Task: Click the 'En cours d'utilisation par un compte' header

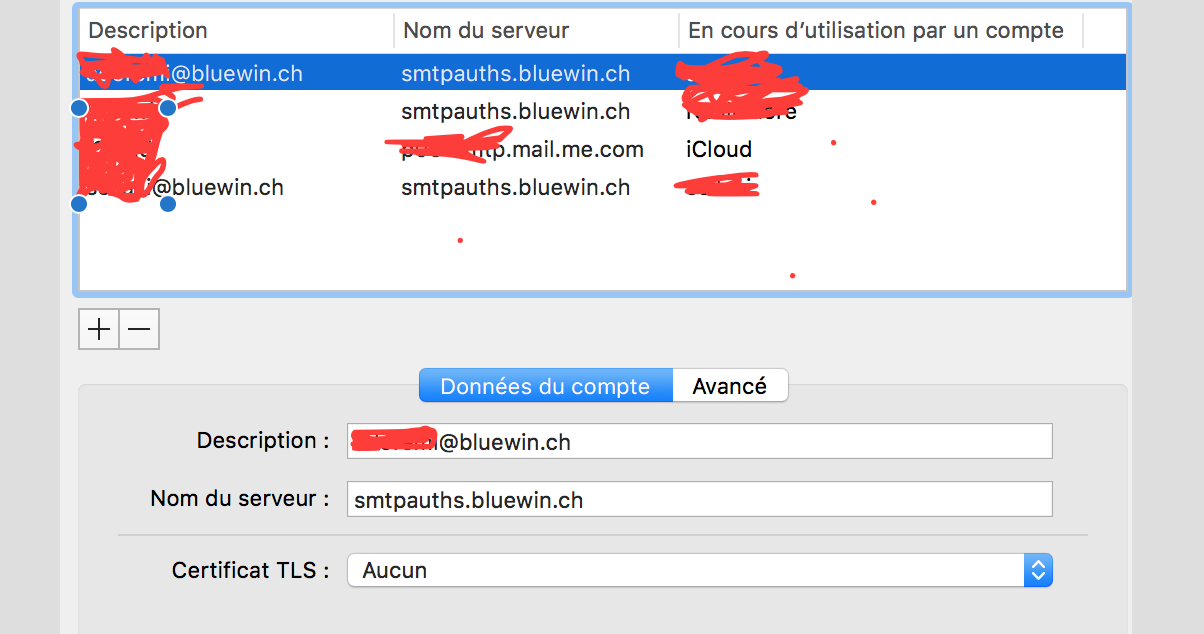Action: pos(874,30)
